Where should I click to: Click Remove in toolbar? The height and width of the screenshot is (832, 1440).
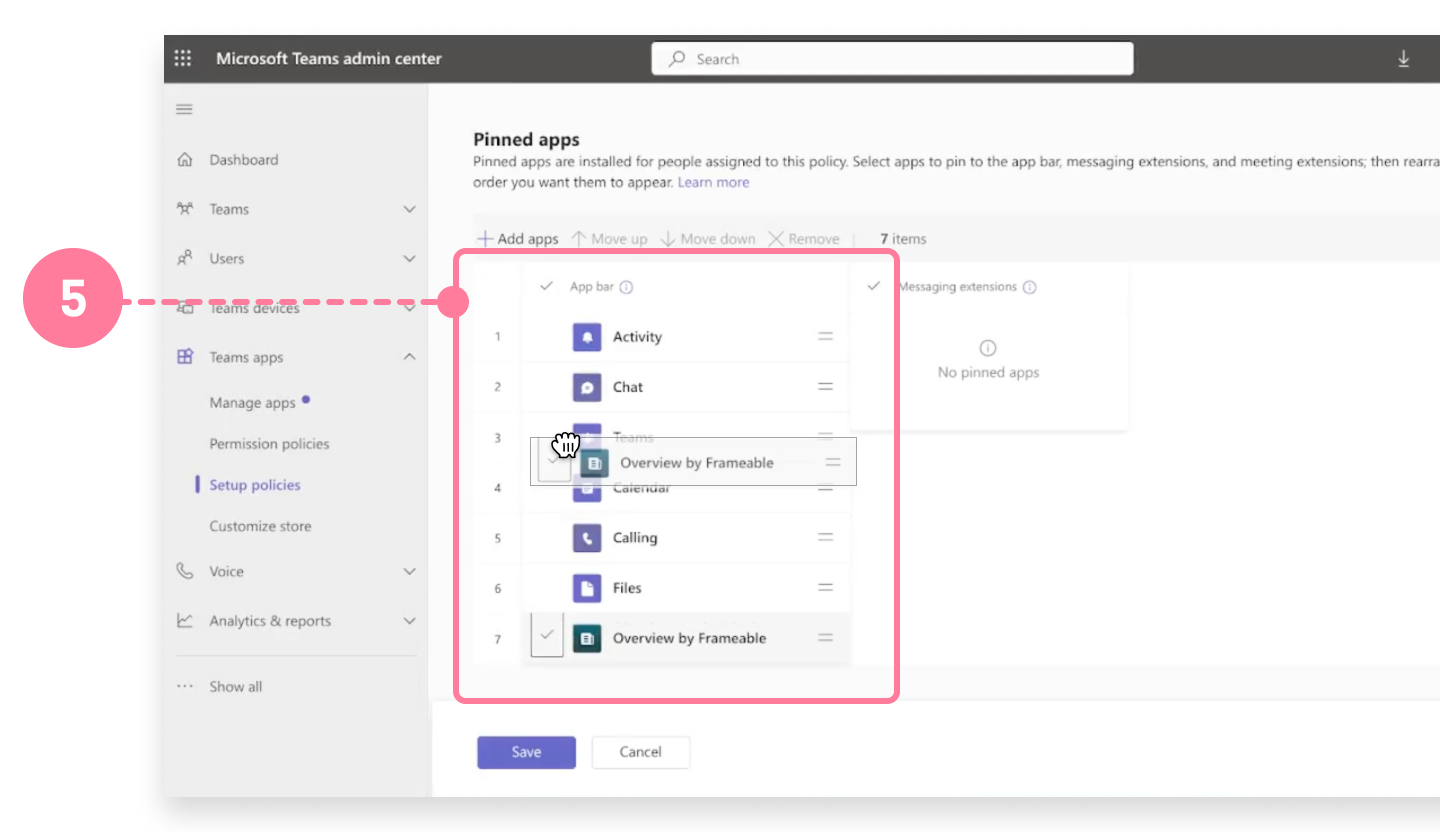point(804,239)
